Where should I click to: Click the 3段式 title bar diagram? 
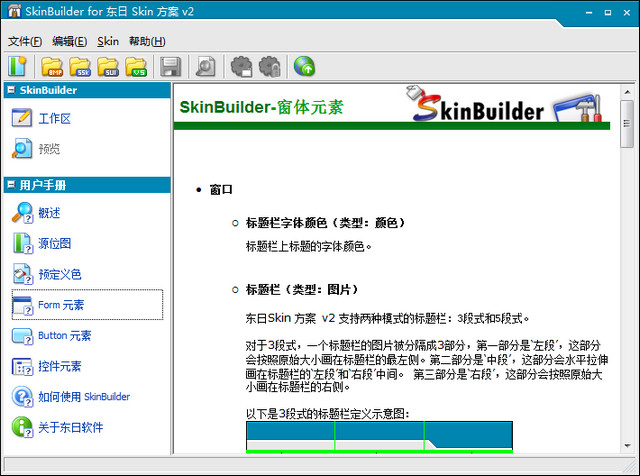click(379, 437)
